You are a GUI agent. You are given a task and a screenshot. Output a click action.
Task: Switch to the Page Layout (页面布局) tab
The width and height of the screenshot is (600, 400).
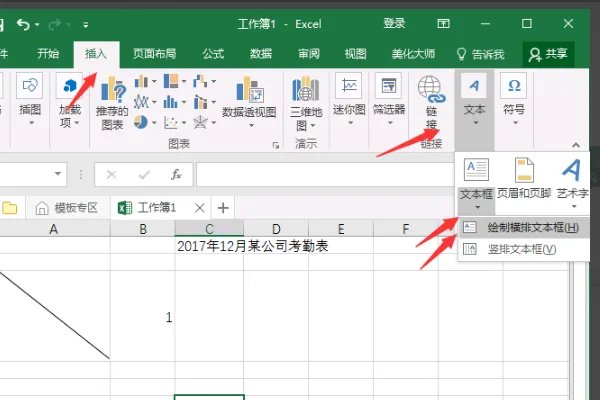pyautogui.click(x=154, y=54)
